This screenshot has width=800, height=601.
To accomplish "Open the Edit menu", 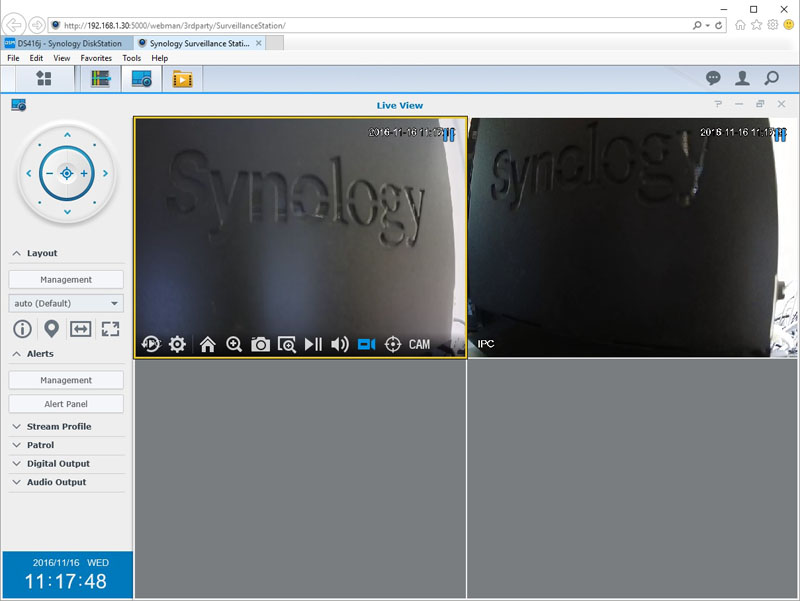I will 36,58.
